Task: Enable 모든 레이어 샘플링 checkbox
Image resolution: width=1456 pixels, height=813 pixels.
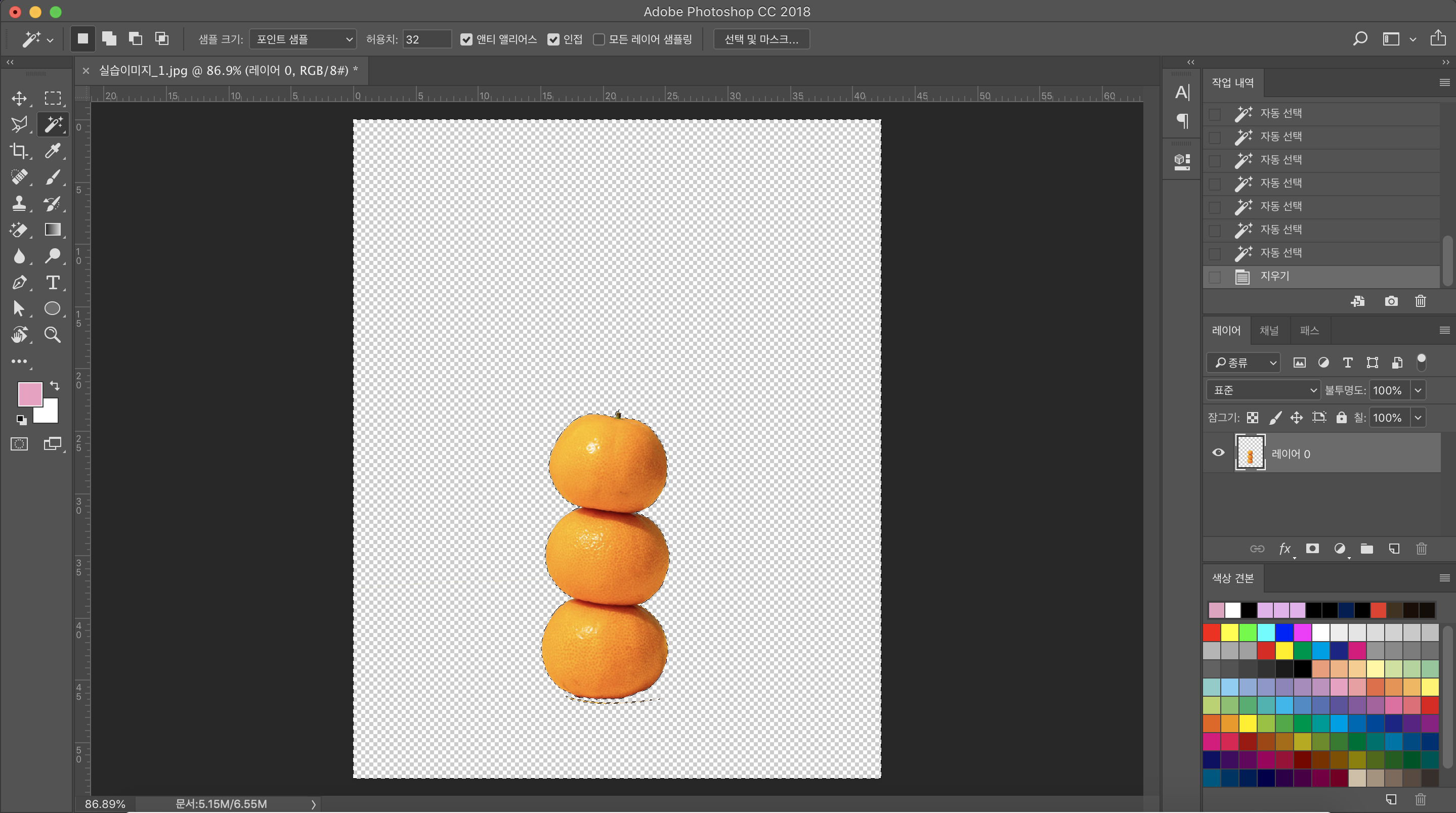Action: [598, 39]
